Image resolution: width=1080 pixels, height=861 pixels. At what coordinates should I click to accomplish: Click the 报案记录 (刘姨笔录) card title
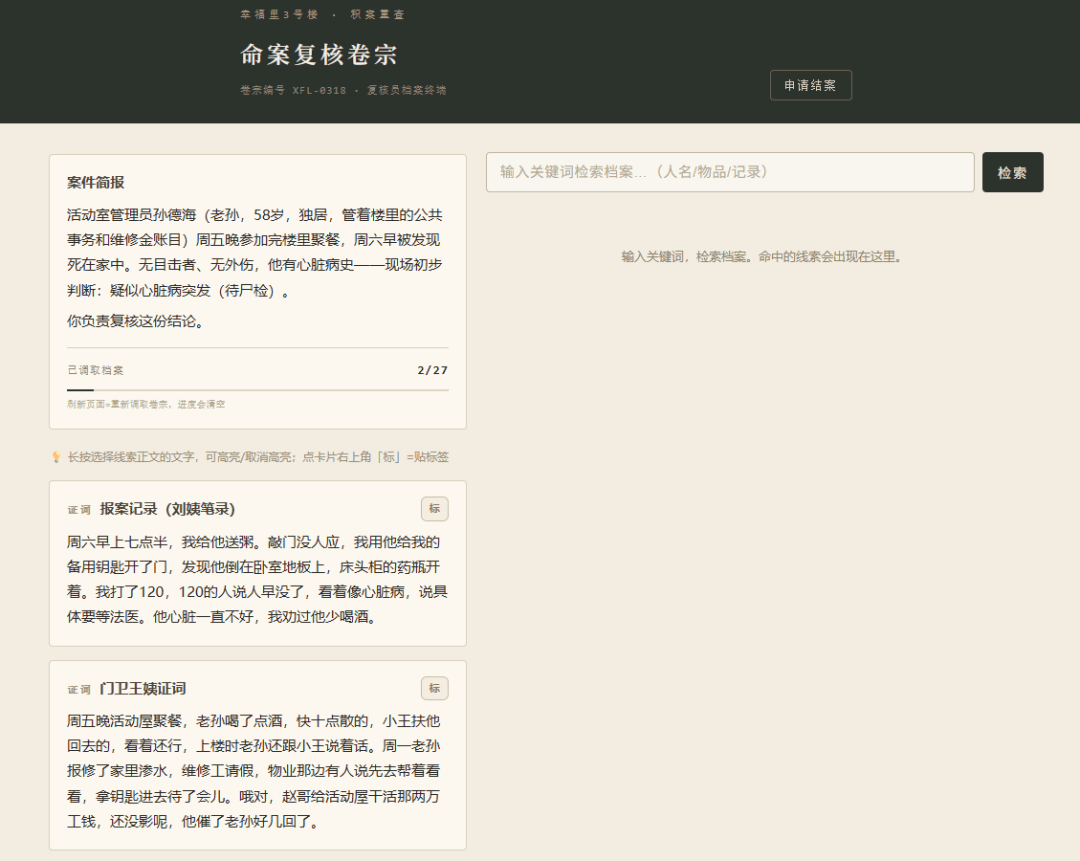point(167,509)
